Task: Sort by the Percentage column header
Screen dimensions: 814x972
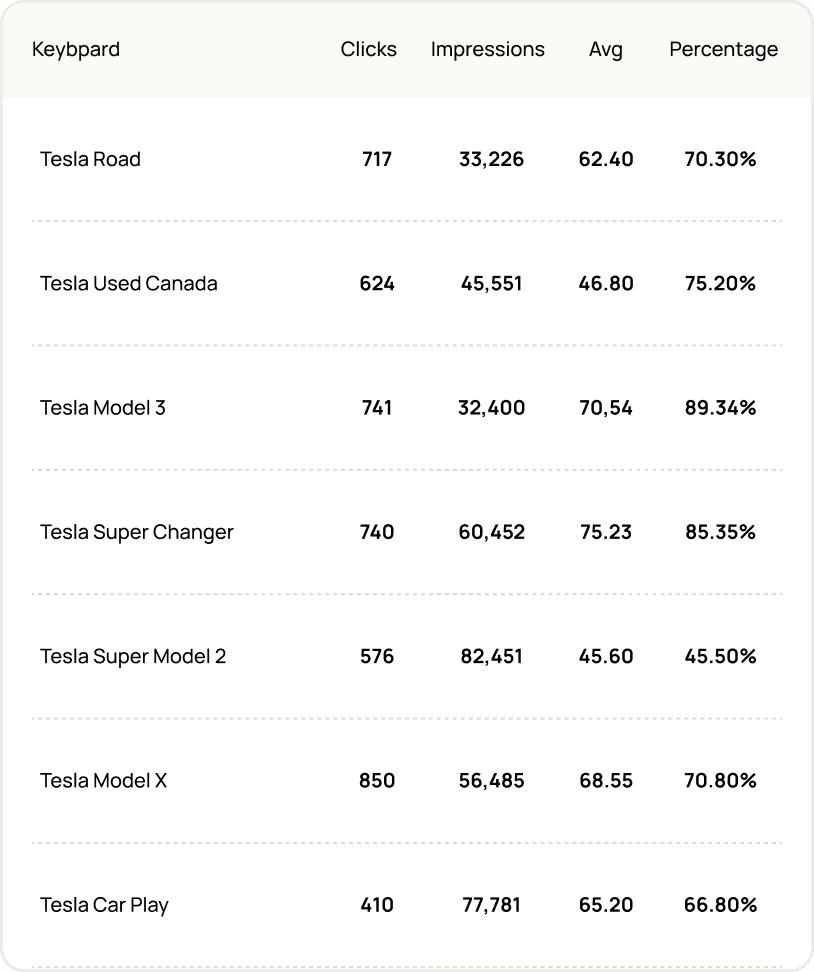Action: point(723,49)
